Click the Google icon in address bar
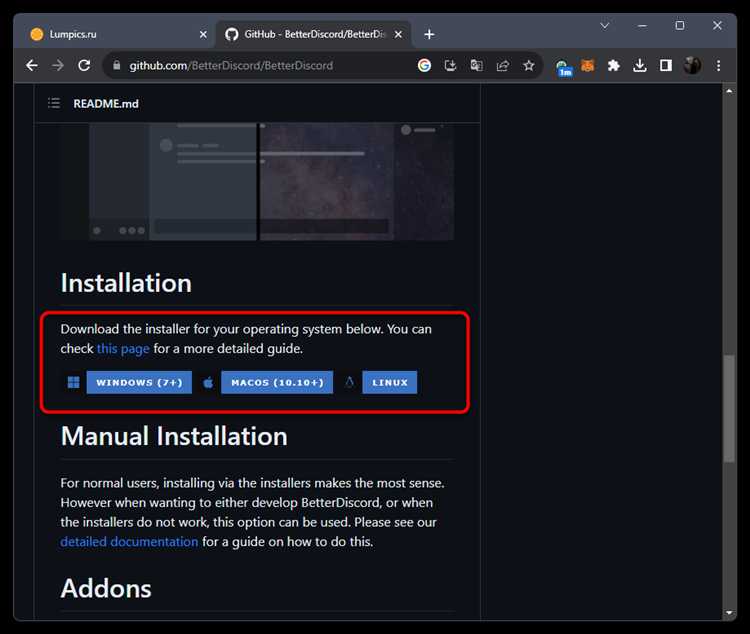Screen dimensions: 750x634 pos(424,66)
